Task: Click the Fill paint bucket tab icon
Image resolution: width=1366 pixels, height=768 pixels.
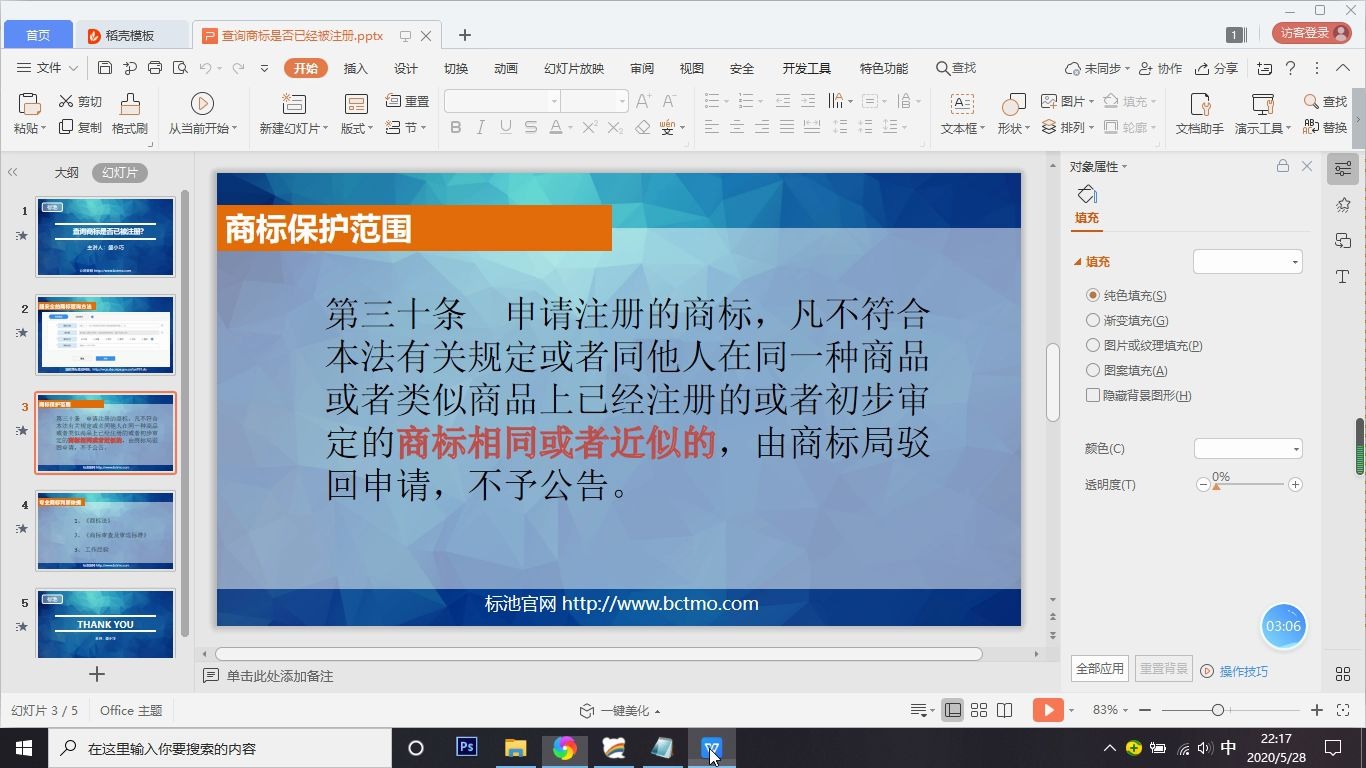Action: click(x=1087, y=194)
